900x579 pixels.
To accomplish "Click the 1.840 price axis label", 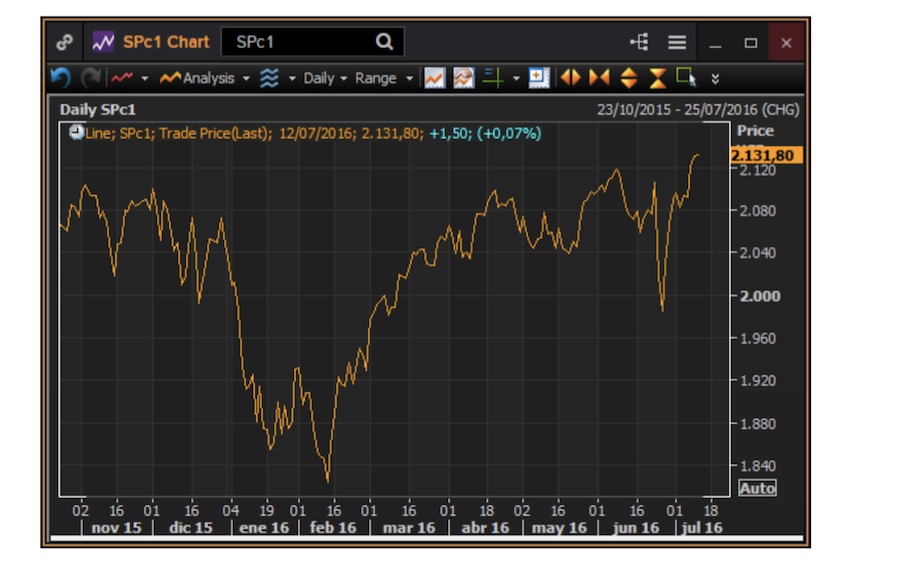I will pyautogui.click(x=758, y=466).
